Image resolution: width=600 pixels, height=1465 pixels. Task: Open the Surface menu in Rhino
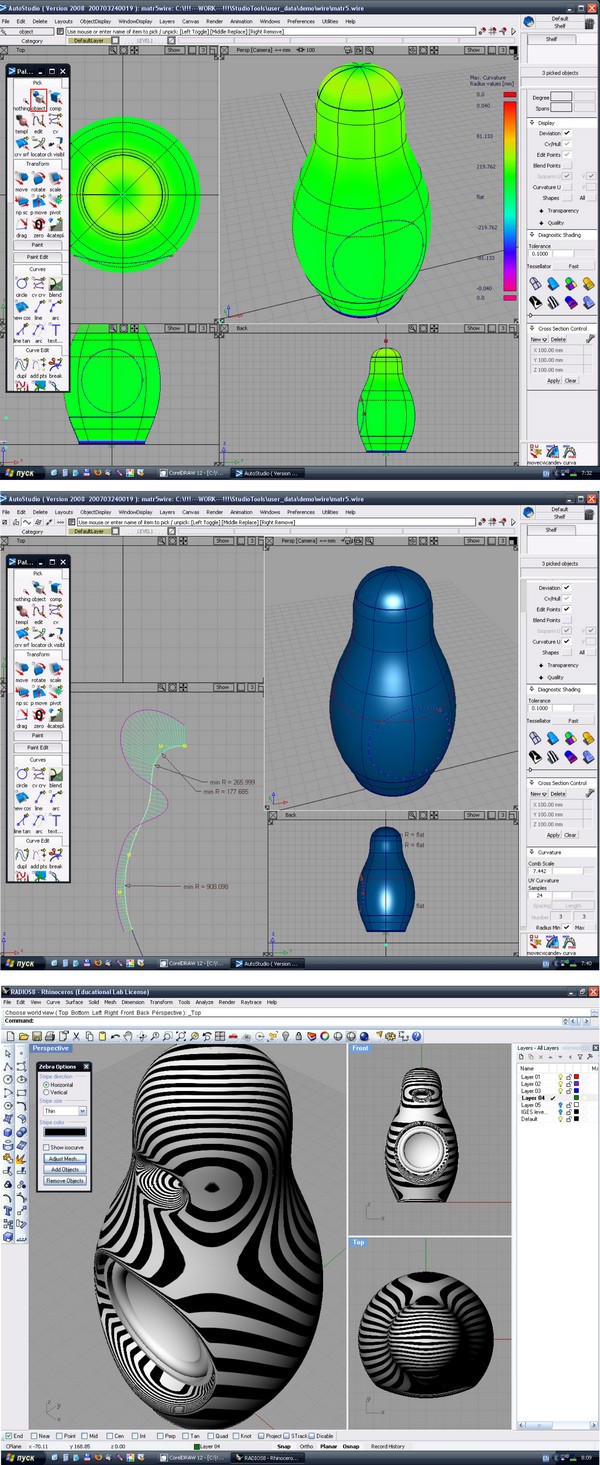tap(75, 1002)
